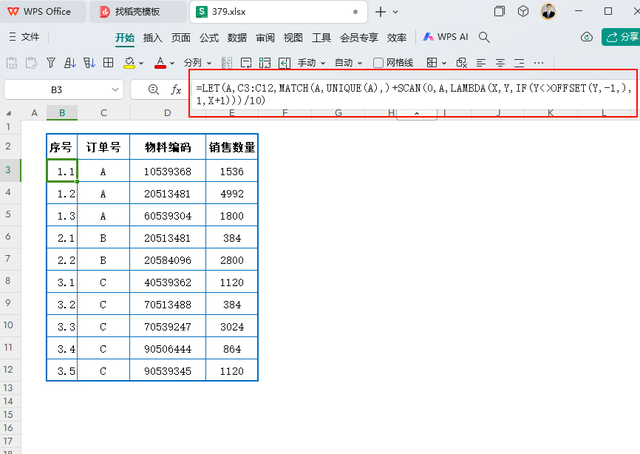Switch to the 视图 ribbon tab
This screenshot has height=454, width=640.
pos(293,38)
